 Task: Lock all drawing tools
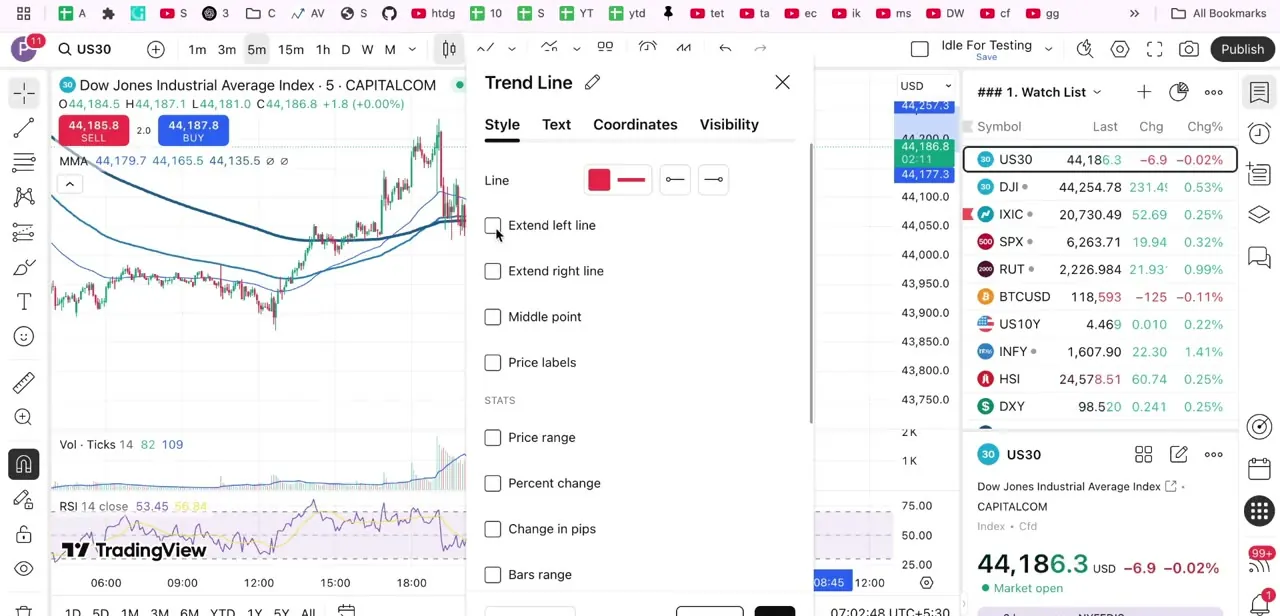tap(24, 534)
